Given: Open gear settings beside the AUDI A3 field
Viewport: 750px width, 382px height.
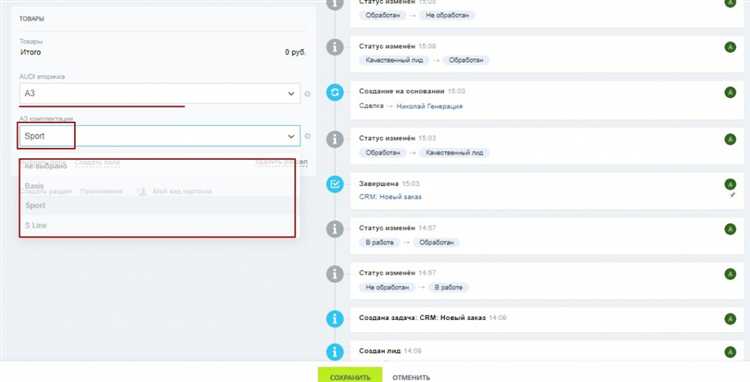Looking at the screenshot, I should pyautogui.click(x=308, y=94).
